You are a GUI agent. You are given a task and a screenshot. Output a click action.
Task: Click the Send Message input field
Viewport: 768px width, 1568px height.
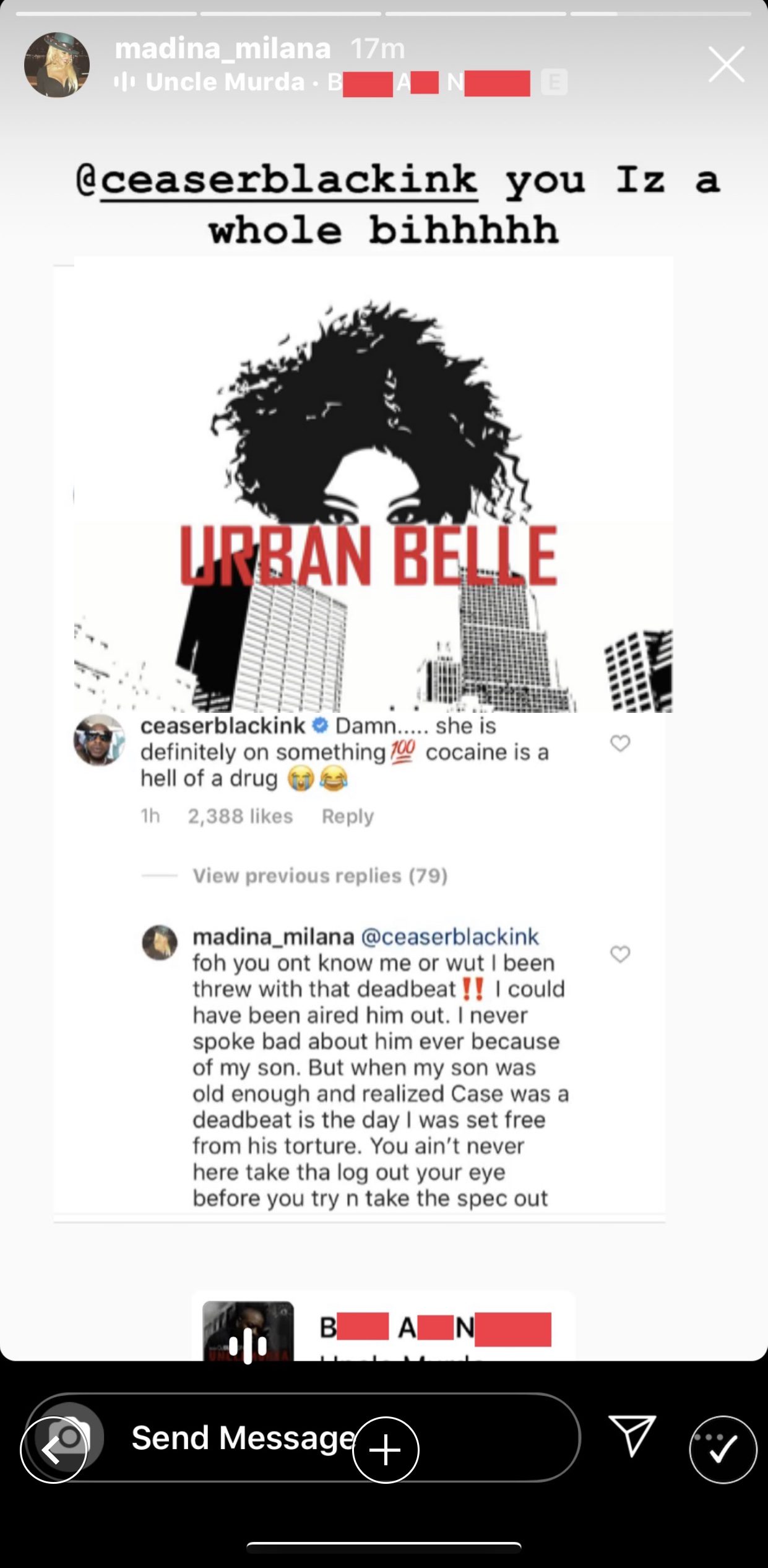(x=303, y=1437)
